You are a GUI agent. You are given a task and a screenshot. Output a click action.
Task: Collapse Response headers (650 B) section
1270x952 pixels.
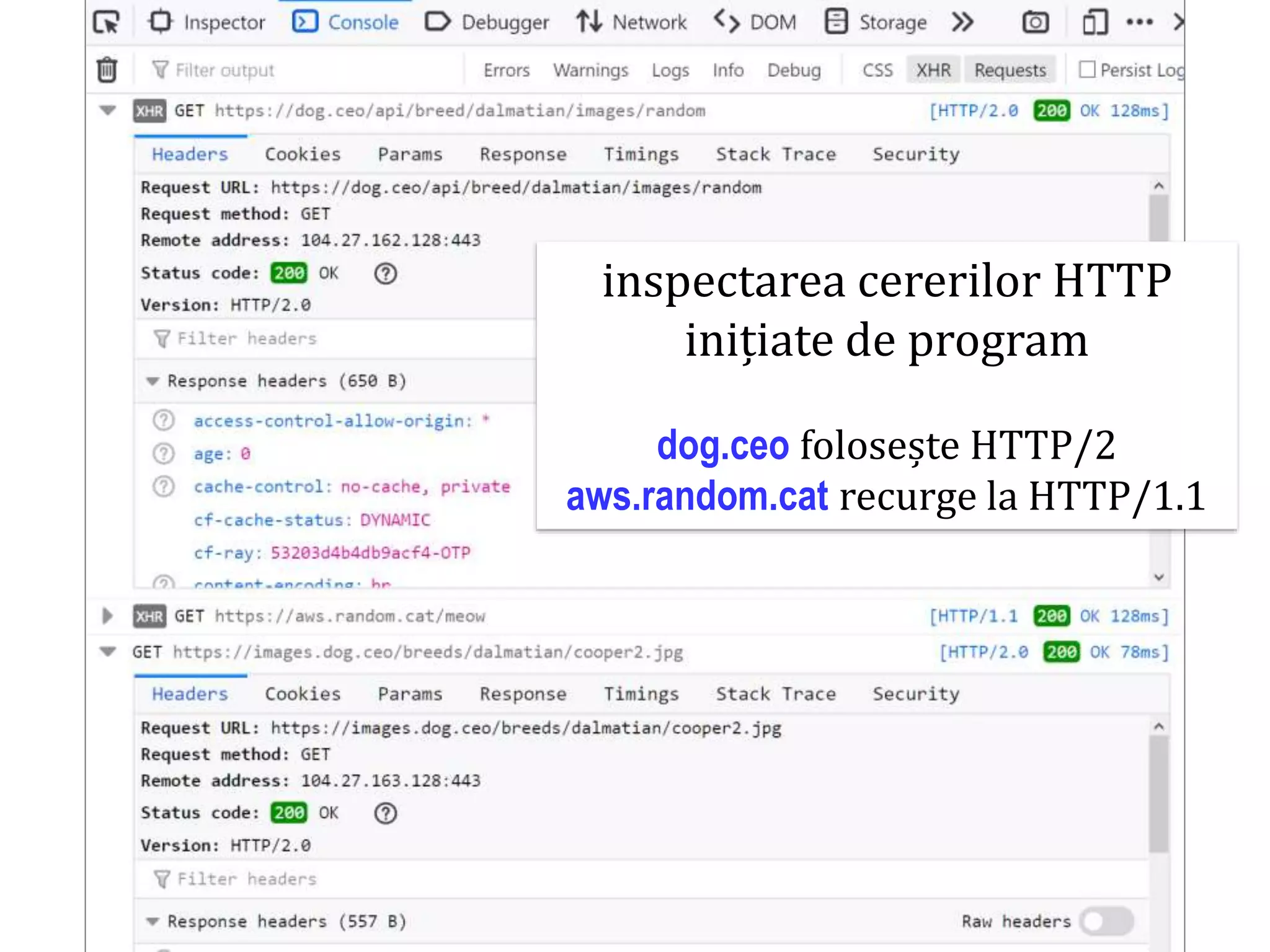[x=153, y=381]
